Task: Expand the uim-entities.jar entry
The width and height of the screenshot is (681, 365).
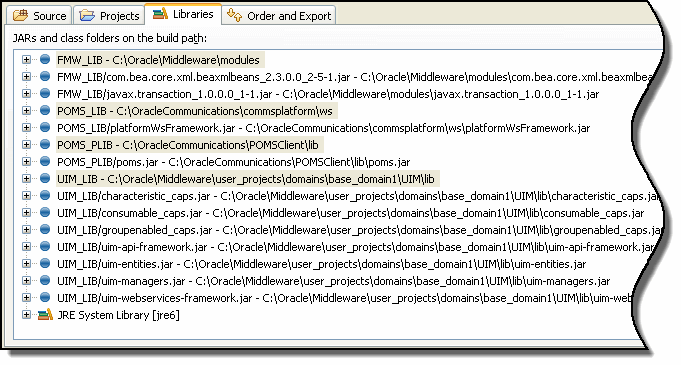Action: coord(26,263)
